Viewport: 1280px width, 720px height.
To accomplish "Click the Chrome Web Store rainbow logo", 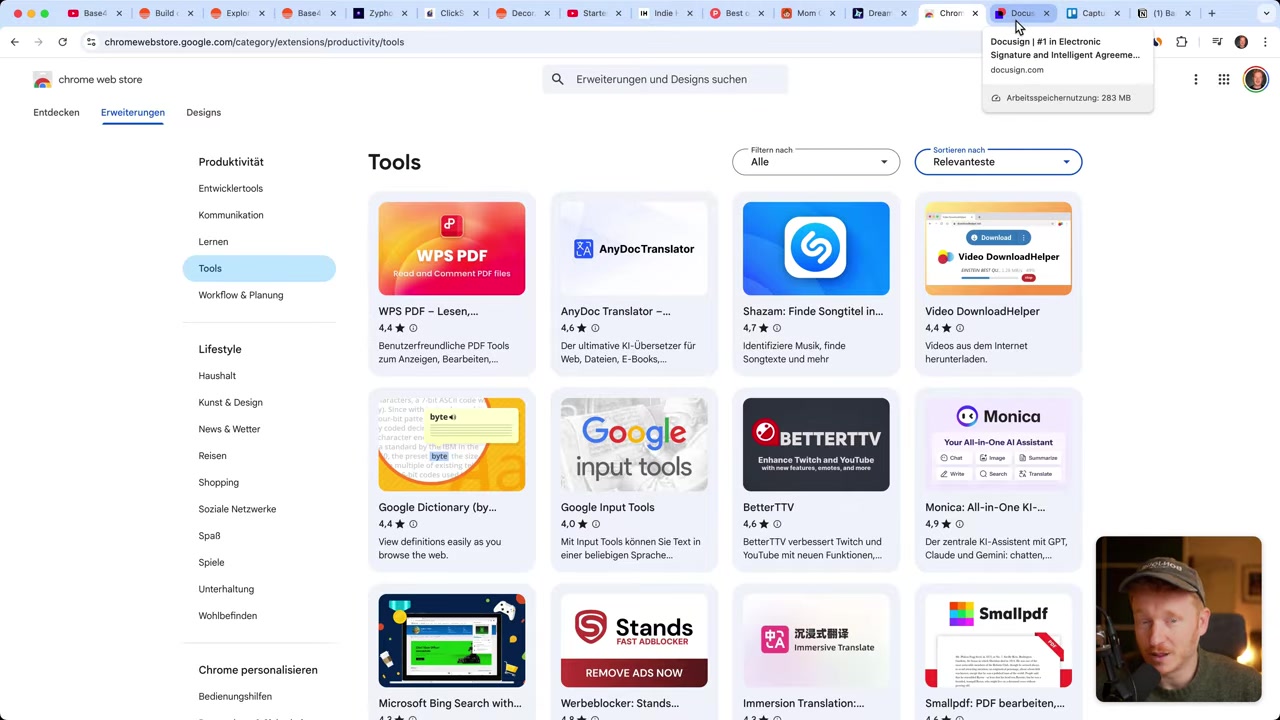I will [42, 80].
